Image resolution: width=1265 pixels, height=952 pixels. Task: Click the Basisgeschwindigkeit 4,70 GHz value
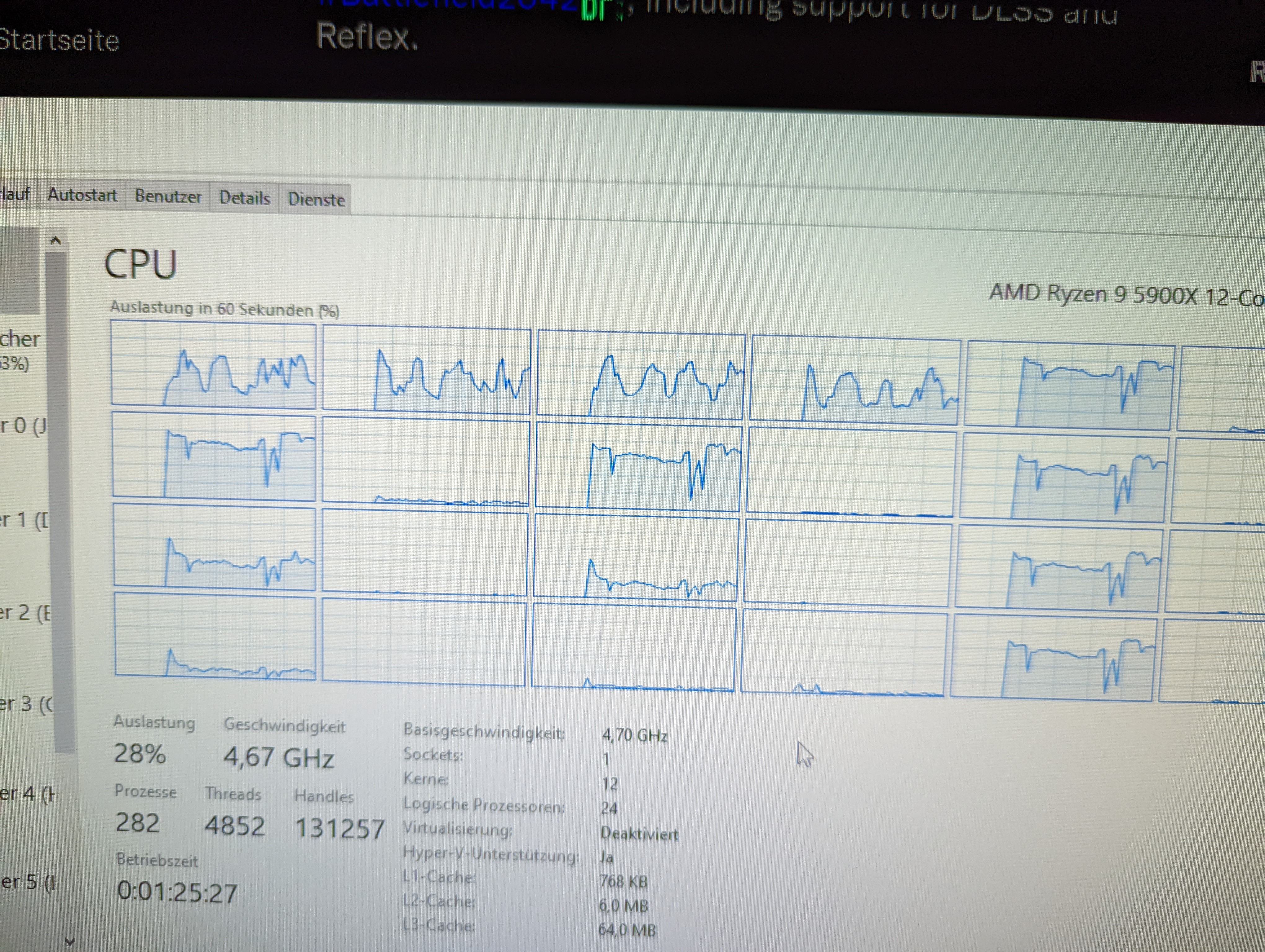click(x=635, y=735)
